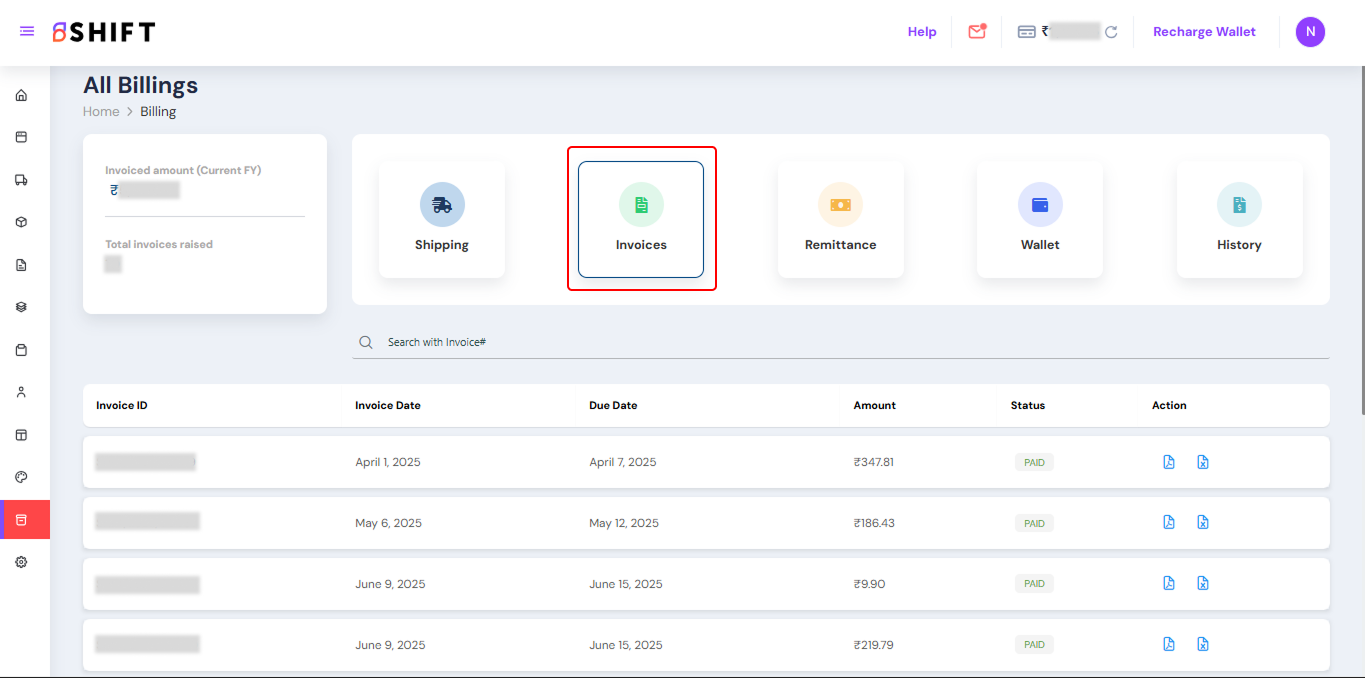Viewport: 1365px width, 678px height.
Task: Show the History billing tab
Action: pos(1239,219)
